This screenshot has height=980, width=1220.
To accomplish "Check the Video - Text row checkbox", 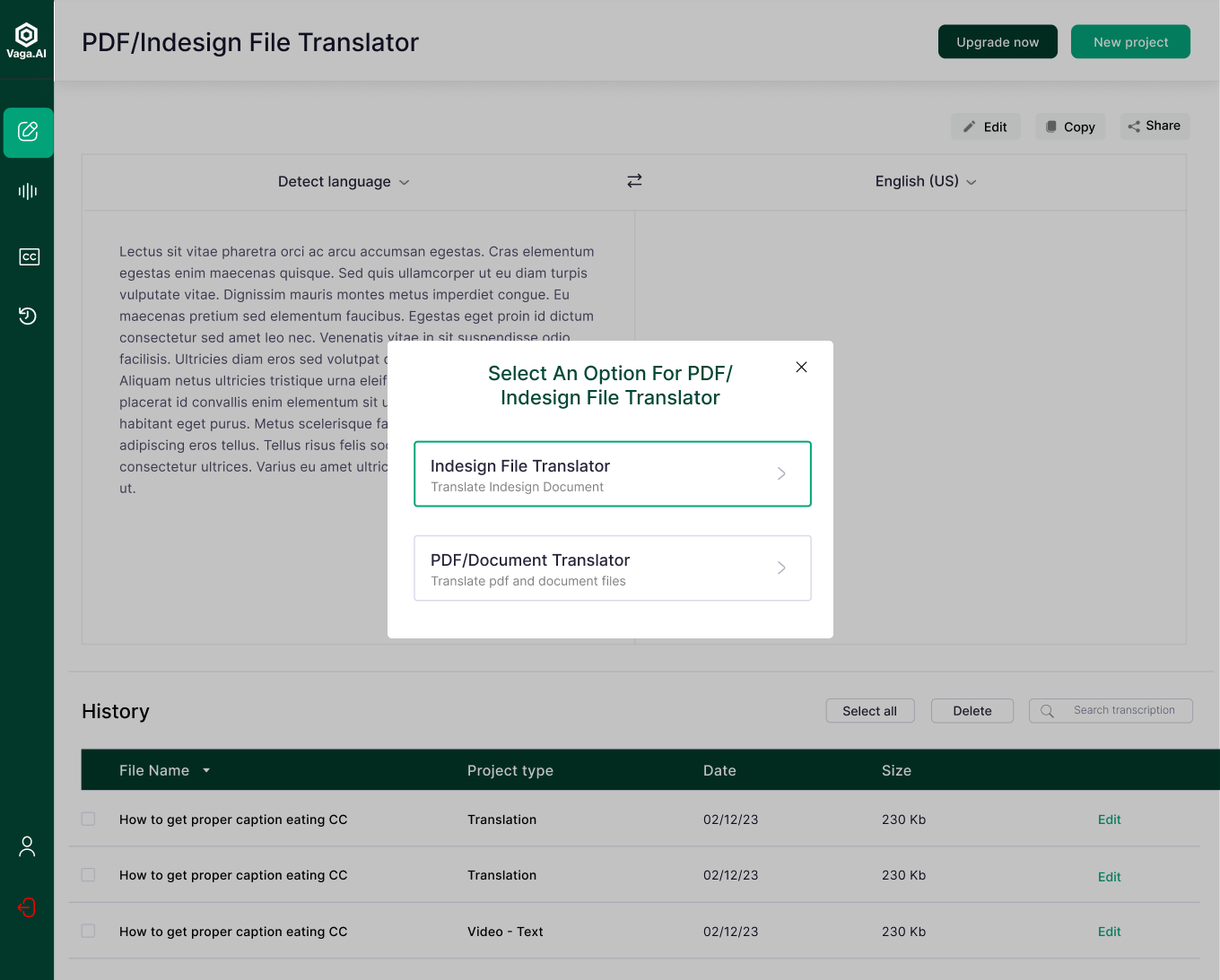I will point(88,931).
